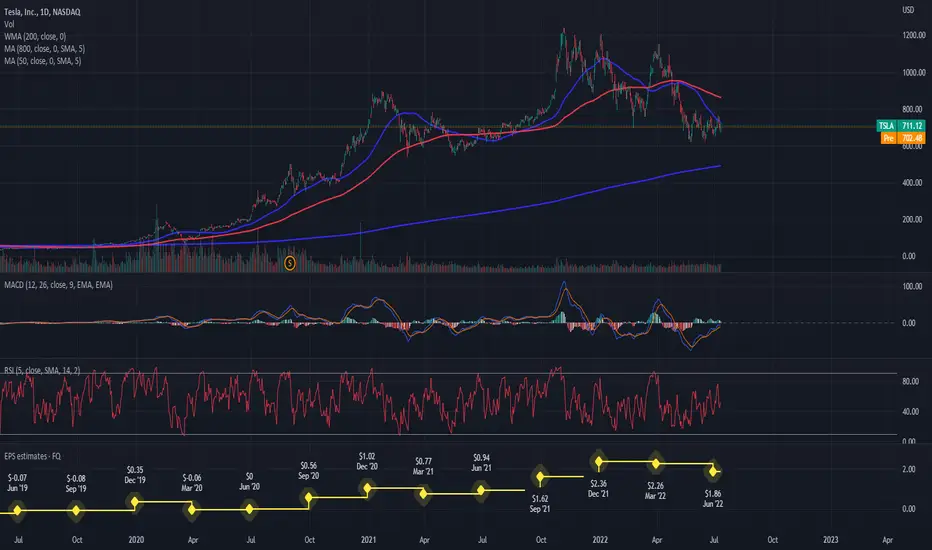Click the 2.00 EPS scale label
This screenshot has width=932, height=550.
point(909,469)
